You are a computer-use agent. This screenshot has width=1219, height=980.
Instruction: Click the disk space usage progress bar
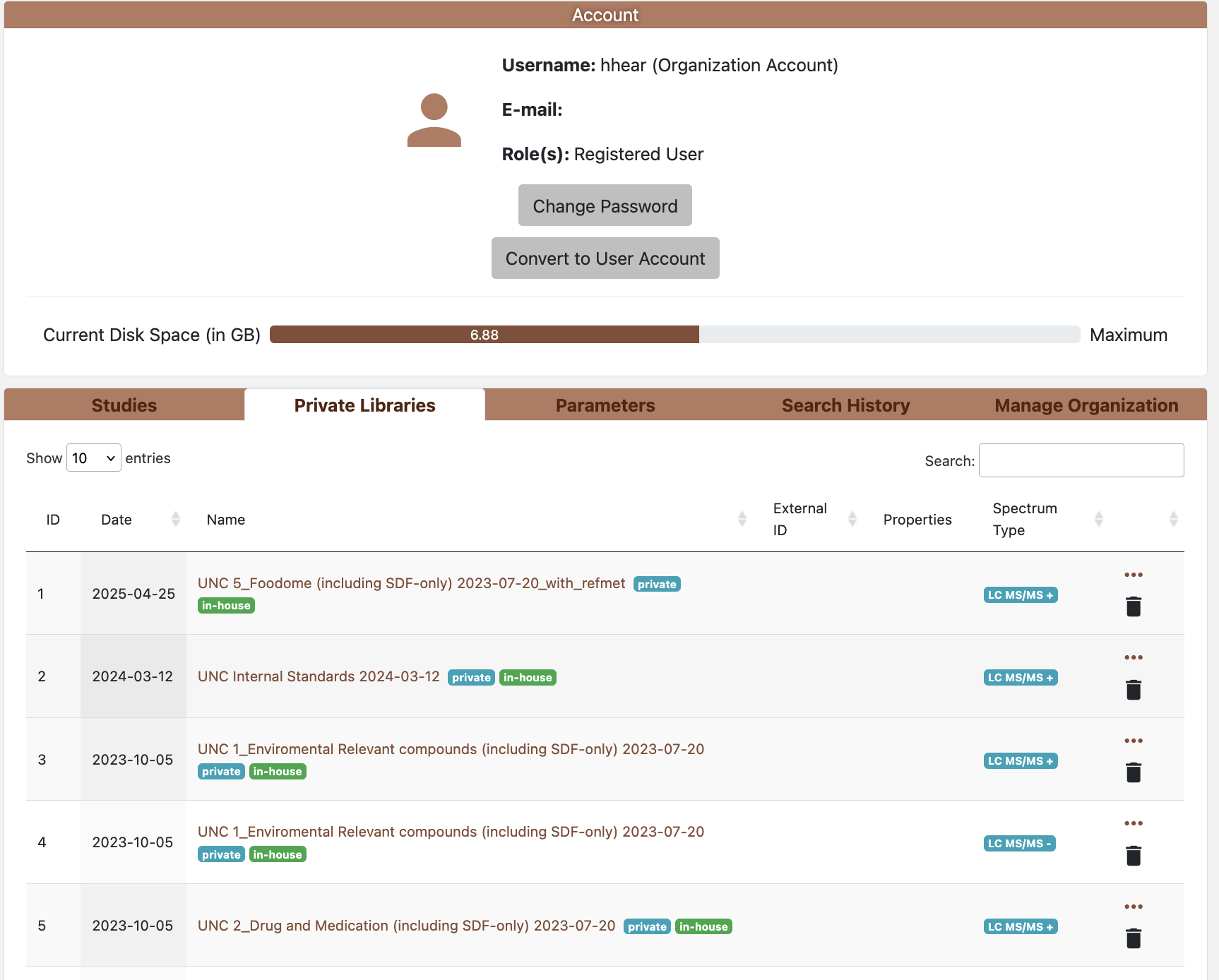674,335
